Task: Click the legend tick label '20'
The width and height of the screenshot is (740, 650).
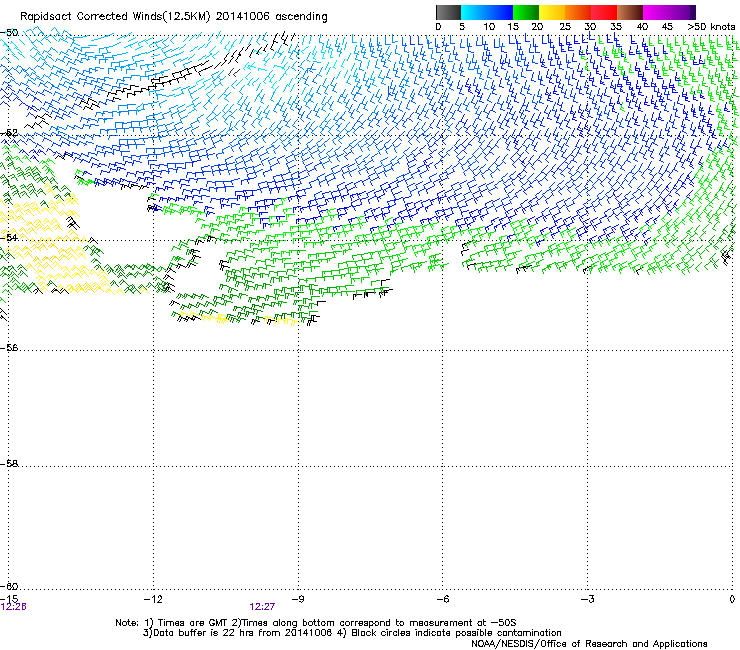Action: tap(537, 27)
